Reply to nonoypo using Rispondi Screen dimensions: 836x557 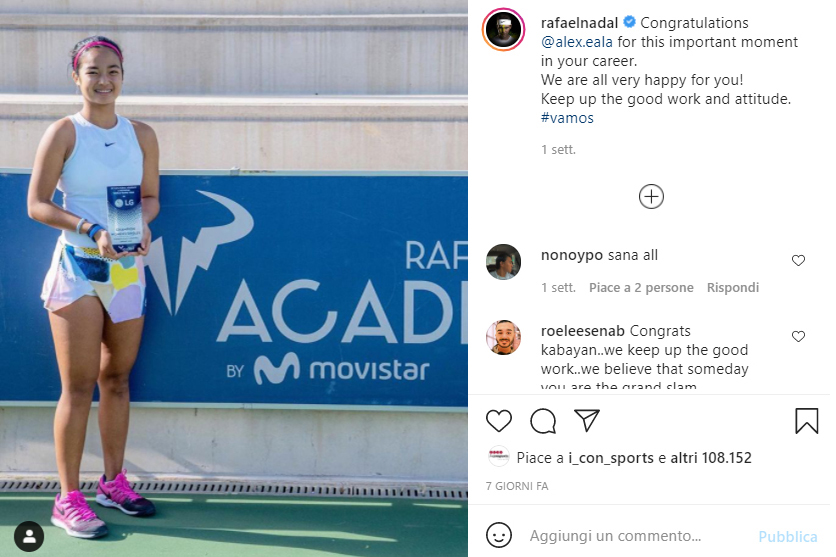pyautogui.click(x=733, y=287)
